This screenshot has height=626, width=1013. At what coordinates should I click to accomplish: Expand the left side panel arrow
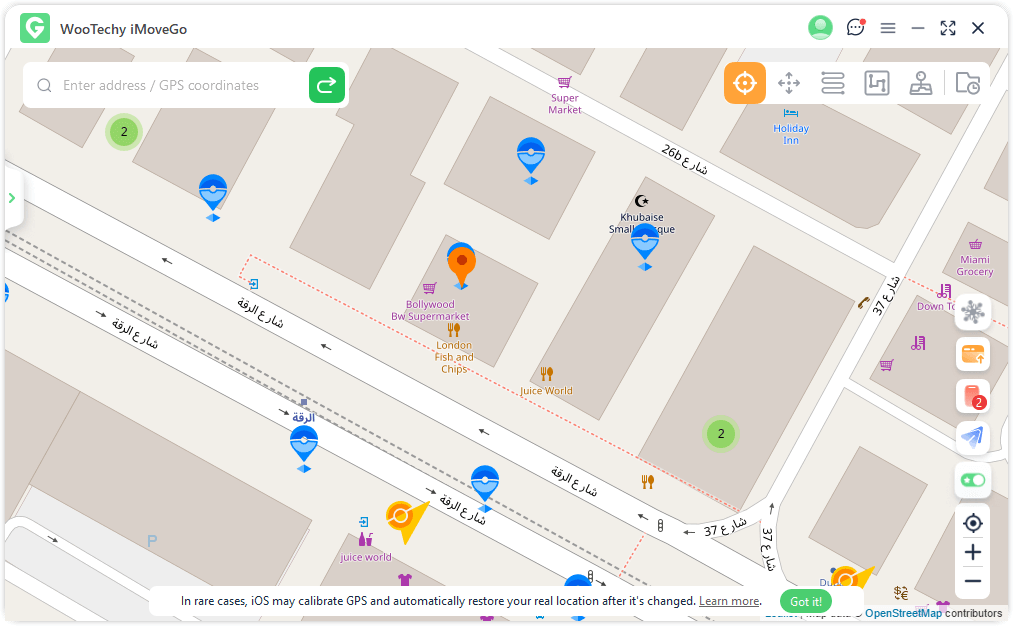(x=12, y=198)
